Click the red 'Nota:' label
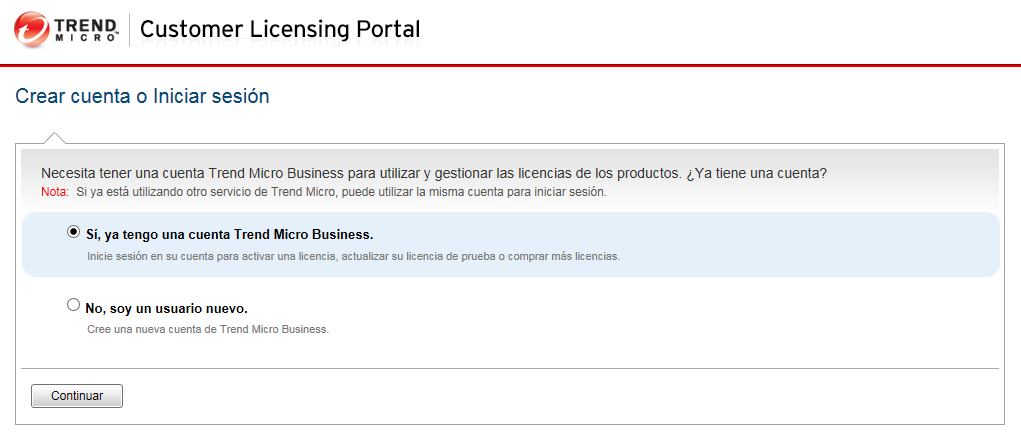 pyautogui.click(x=55, y=191)
